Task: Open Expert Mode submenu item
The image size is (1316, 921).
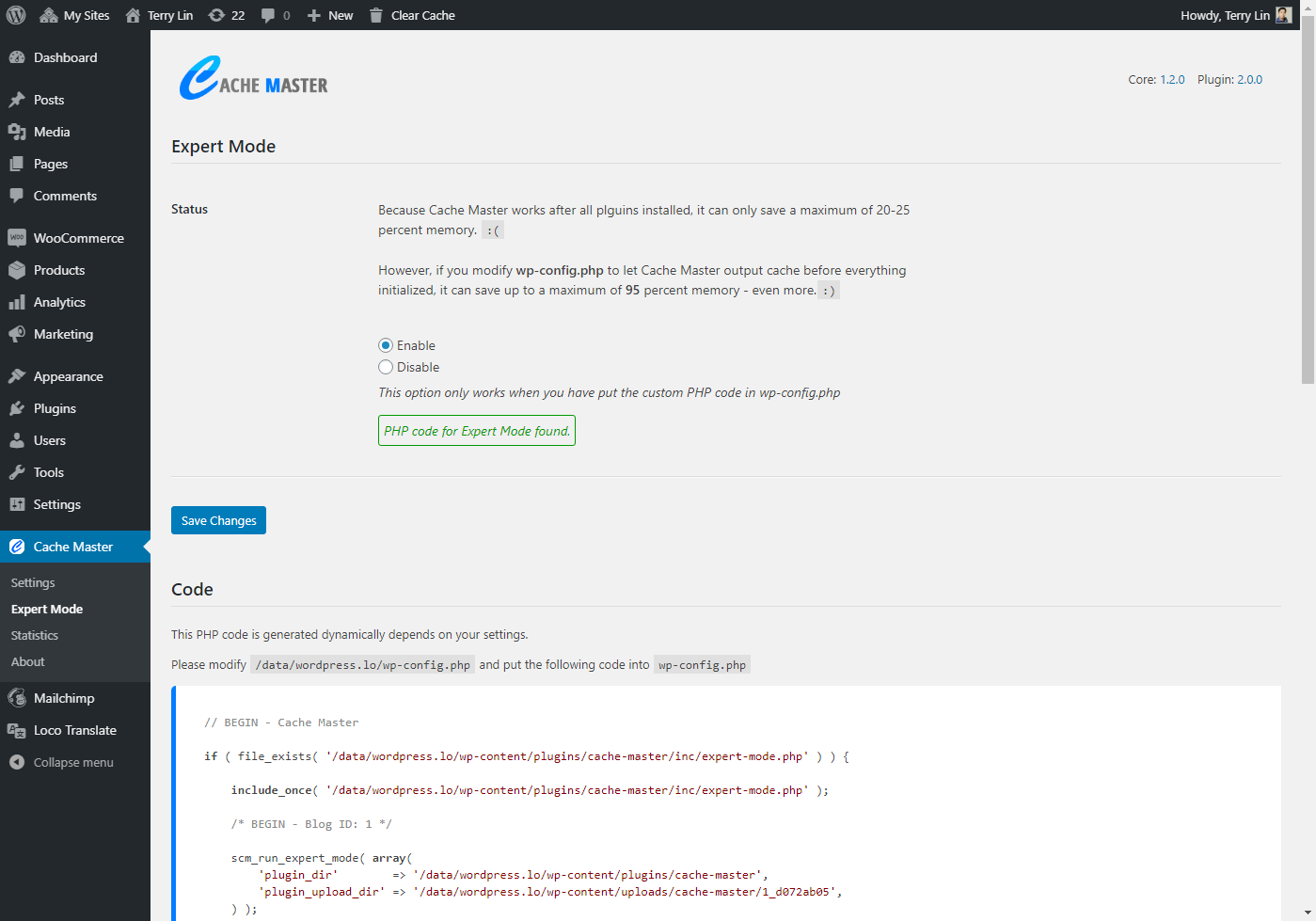Action: tap(47, 609)
